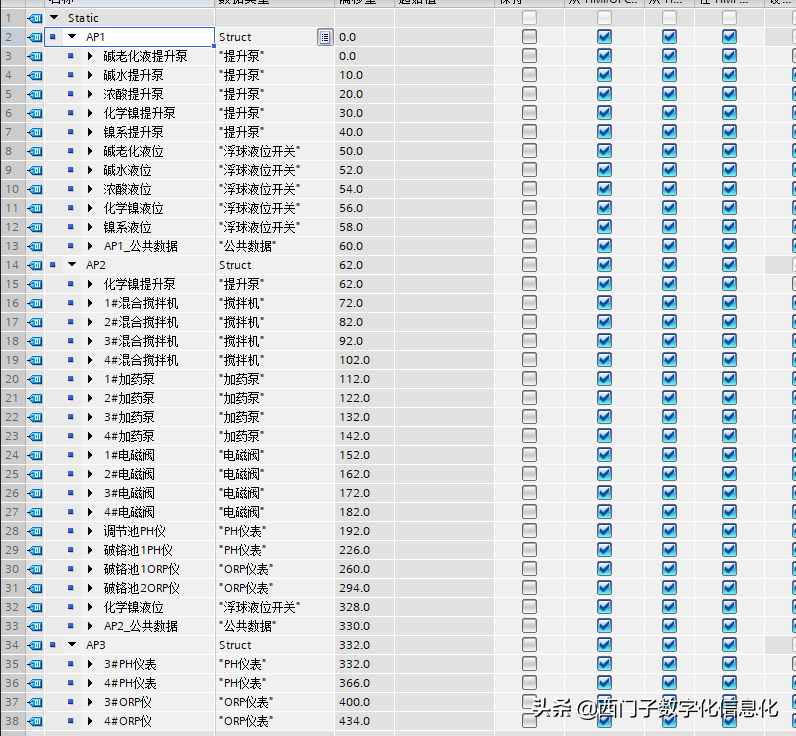Collapse the AP2 struct

72,265
